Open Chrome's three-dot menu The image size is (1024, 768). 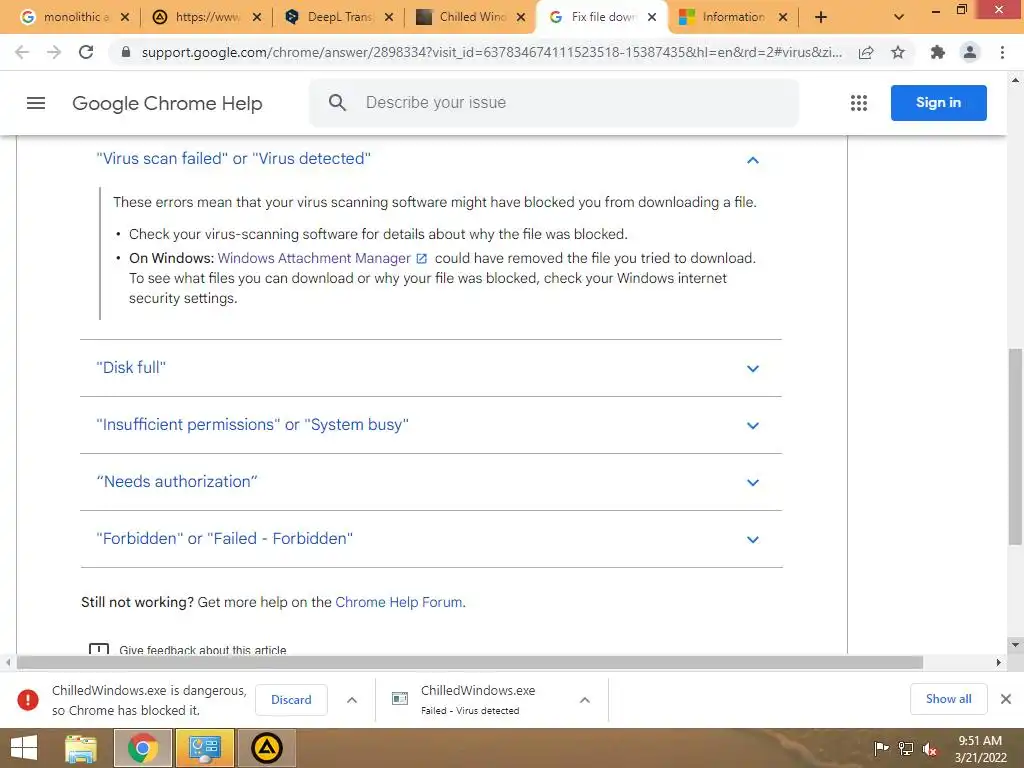[1002, 52]
